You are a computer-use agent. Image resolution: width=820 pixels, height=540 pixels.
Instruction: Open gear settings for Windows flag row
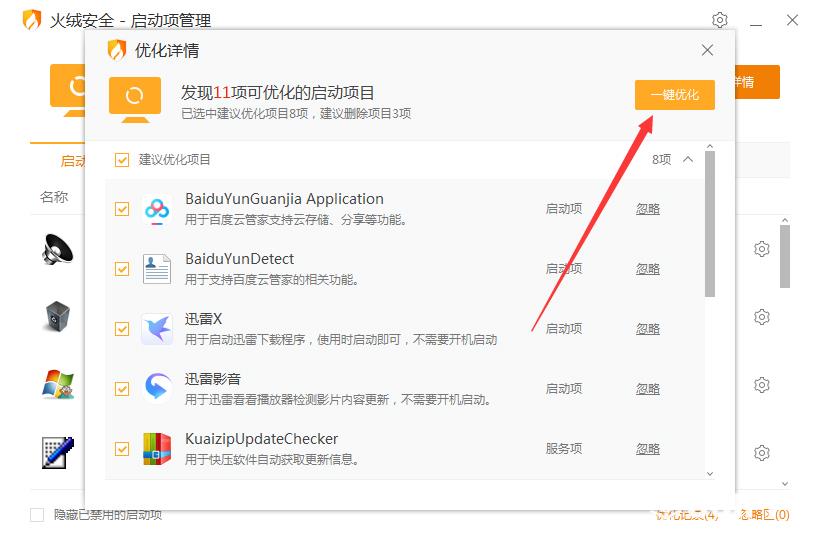(761, 385)
